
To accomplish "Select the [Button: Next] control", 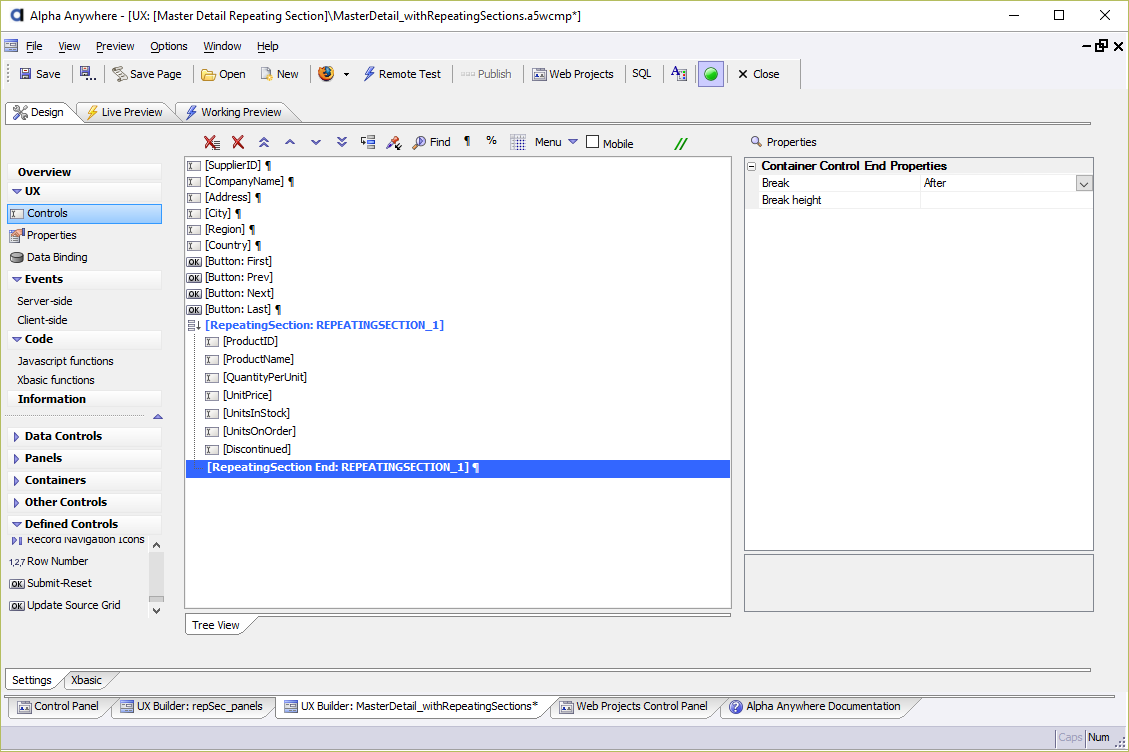I will [x=239, y=293].
